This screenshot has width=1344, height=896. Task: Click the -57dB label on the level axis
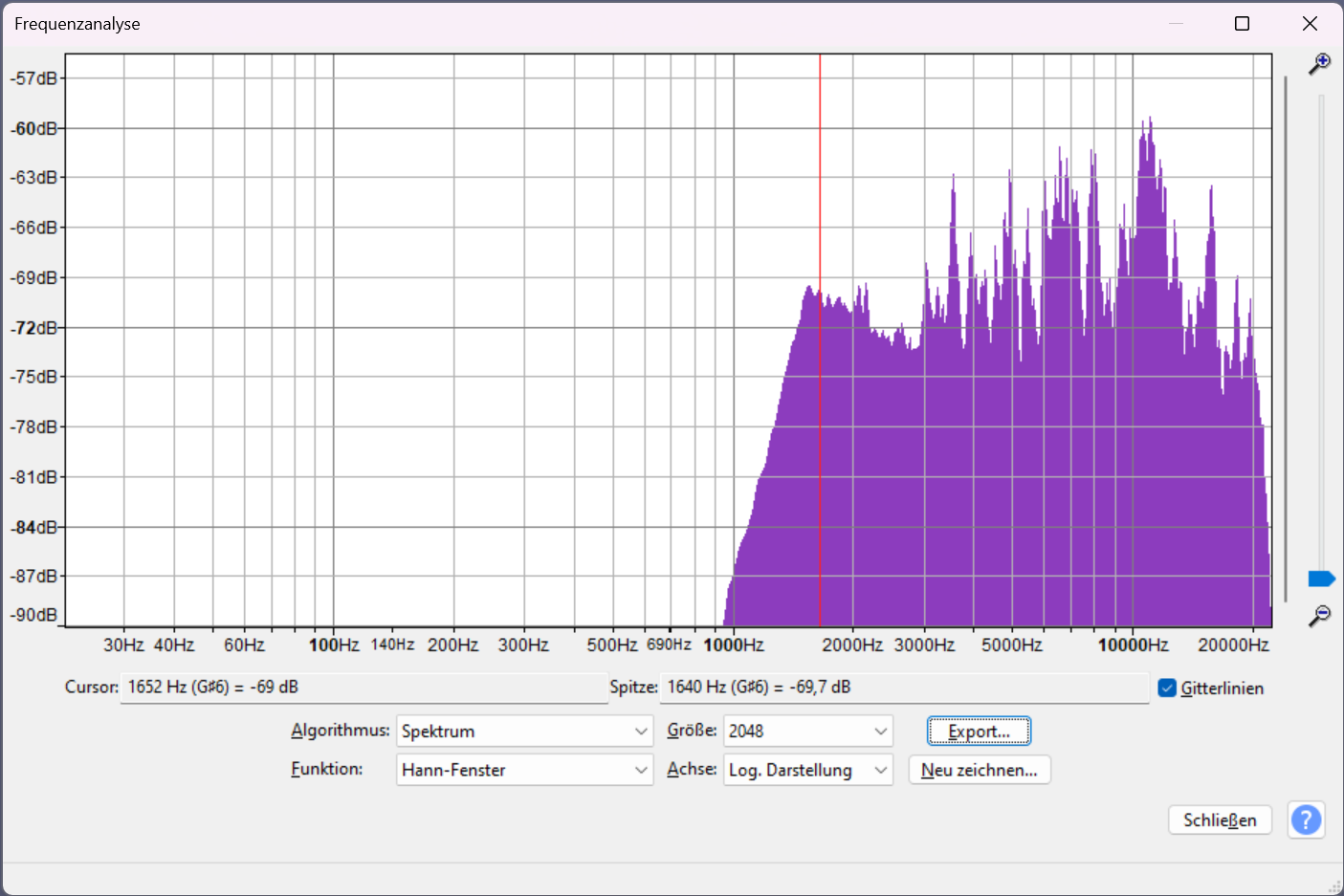pos(33,78)
